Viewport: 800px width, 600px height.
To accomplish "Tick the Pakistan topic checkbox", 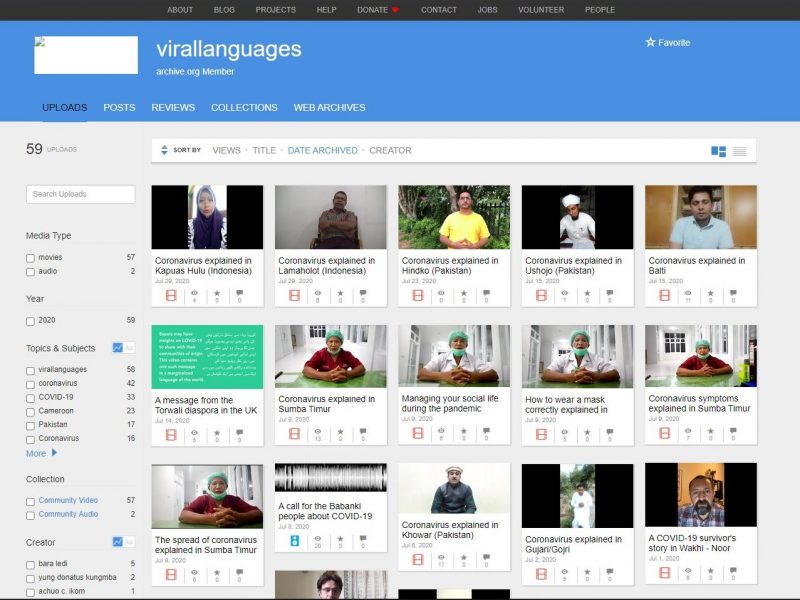I will [31, 424].
